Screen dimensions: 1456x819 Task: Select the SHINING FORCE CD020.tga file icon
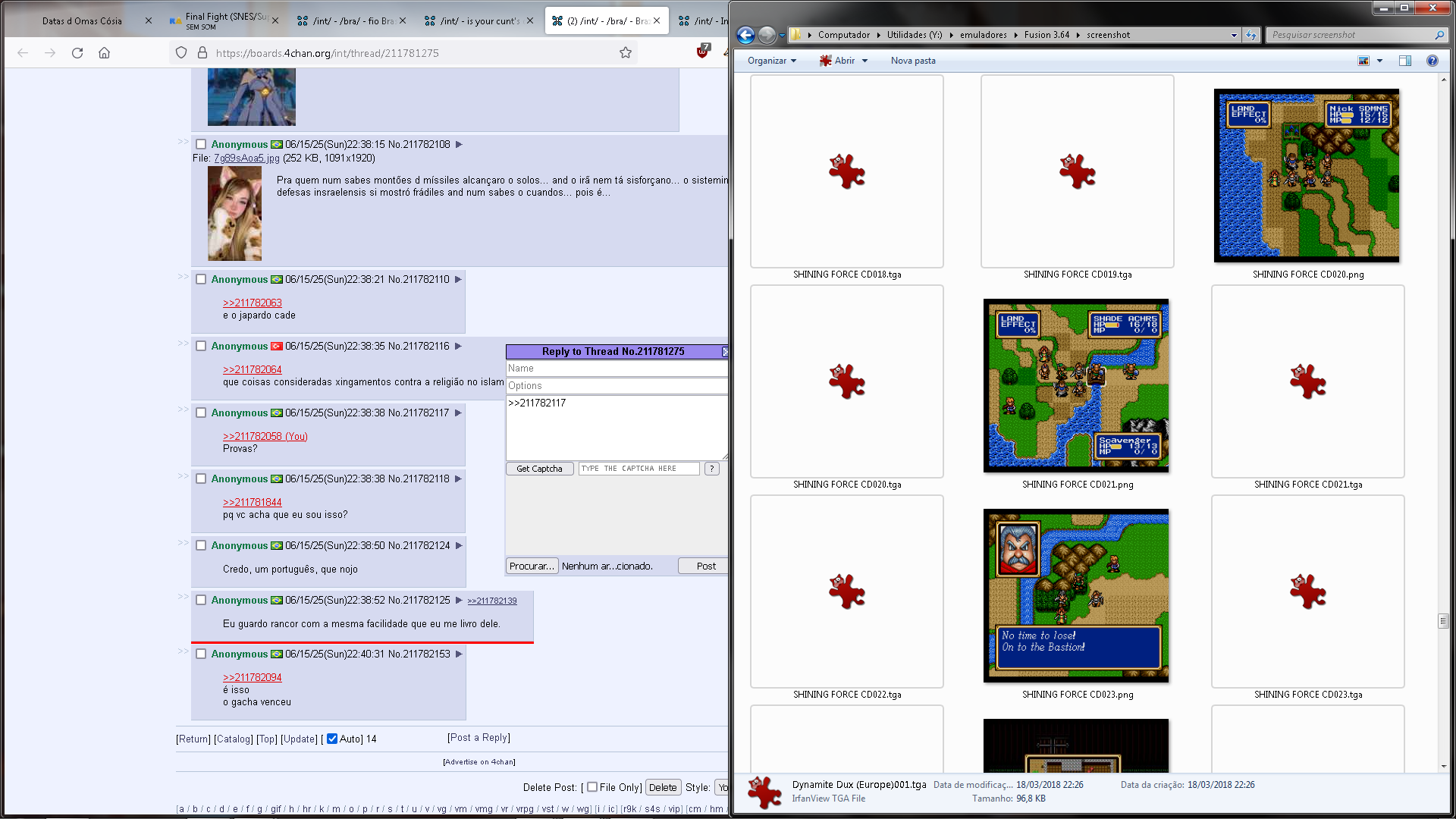pyautogui.click(x=847, y=381)
